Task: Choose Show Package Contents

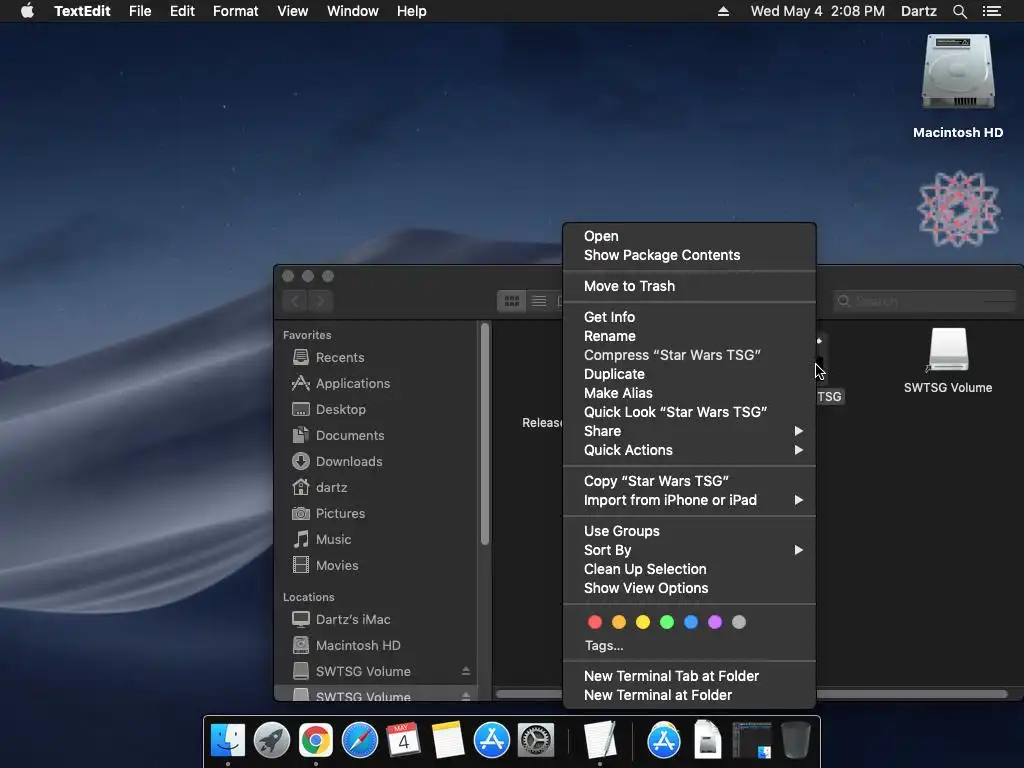Action: [x=690, y=255]
